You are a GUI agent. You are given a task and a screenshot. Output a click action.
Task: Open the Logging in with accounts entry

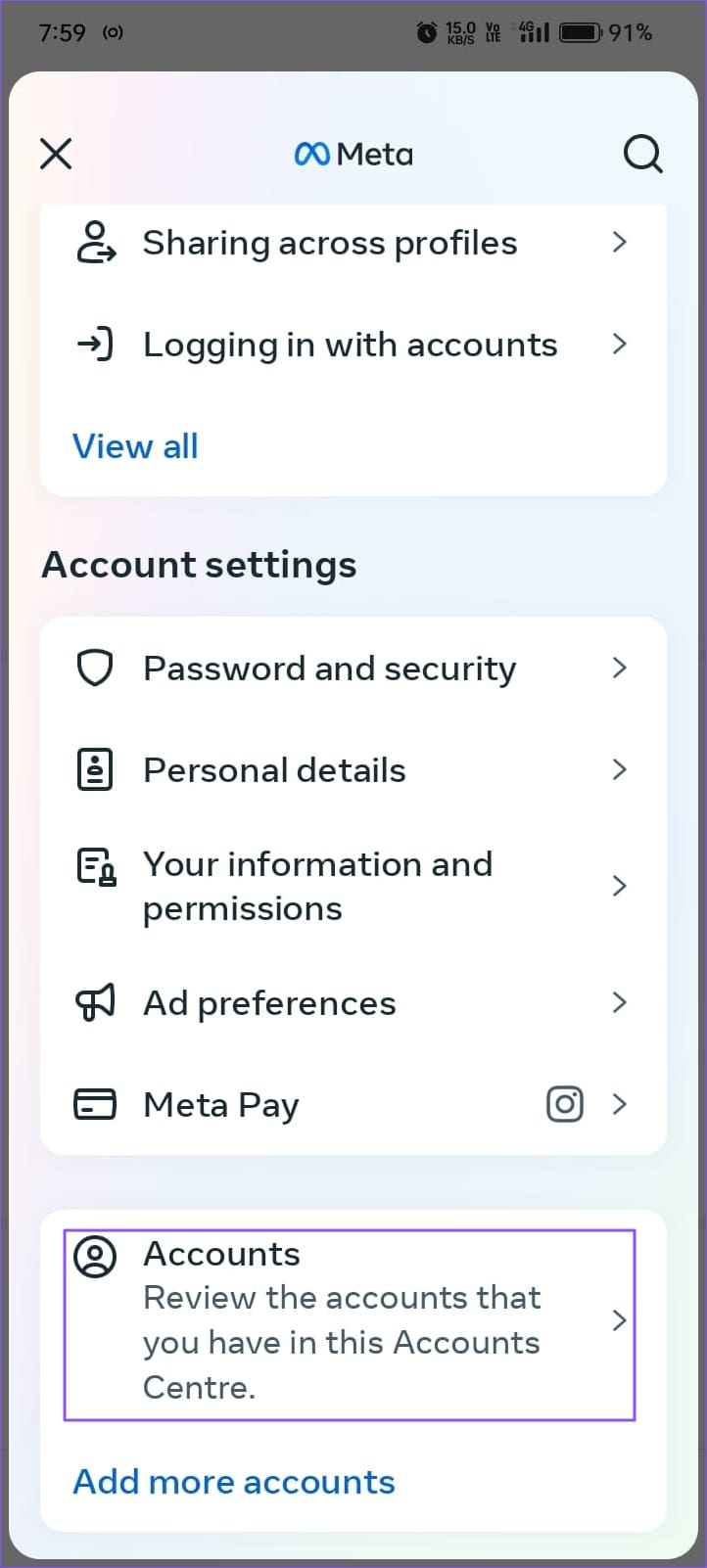(x=350, y=345)
